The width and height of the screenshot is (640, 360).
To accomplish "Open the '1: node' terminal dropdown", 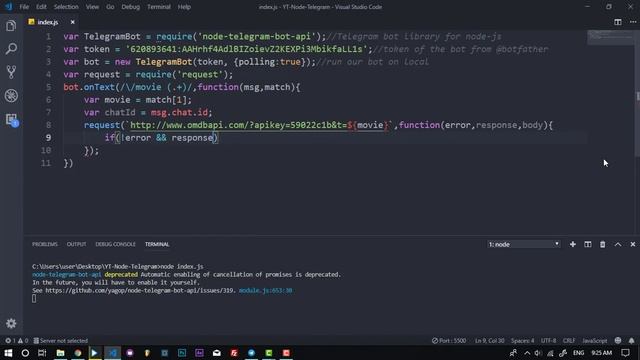I will (x=524, y=244).
